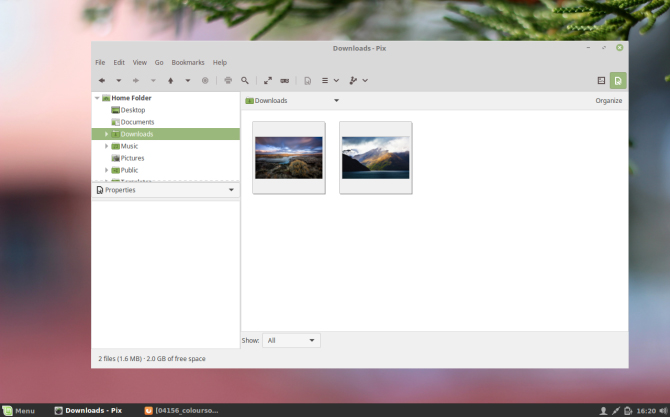This screenshot has width=670, height=417.
Task: Toggle the browser view mode button
Action: 601,80
